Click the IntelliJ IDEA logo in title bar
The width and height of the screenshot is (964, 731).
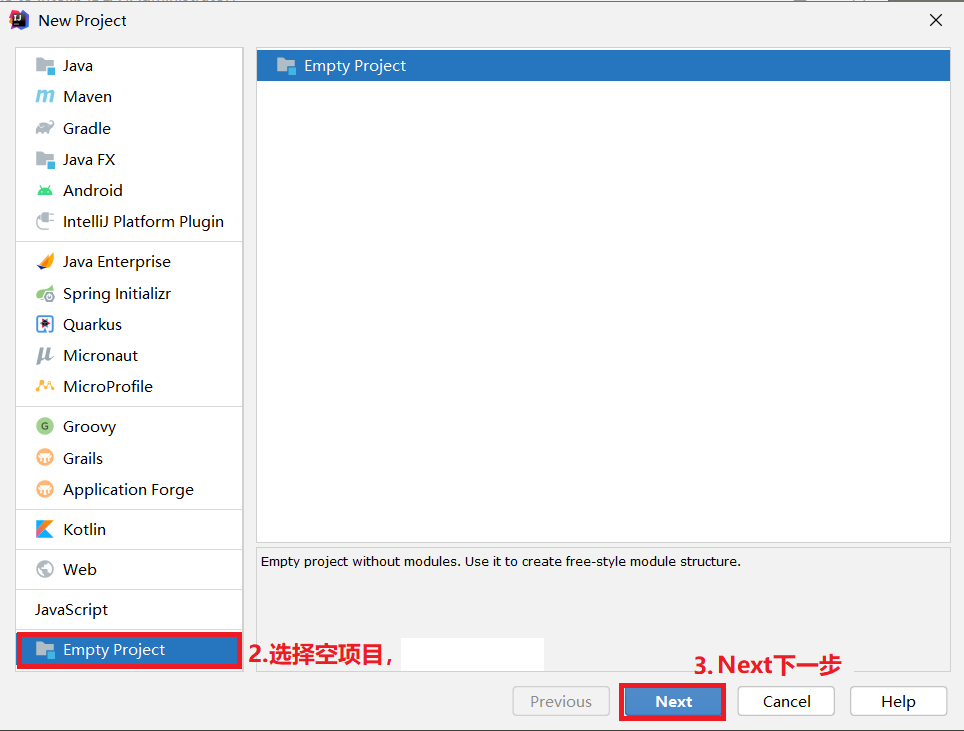click(19, 20)
